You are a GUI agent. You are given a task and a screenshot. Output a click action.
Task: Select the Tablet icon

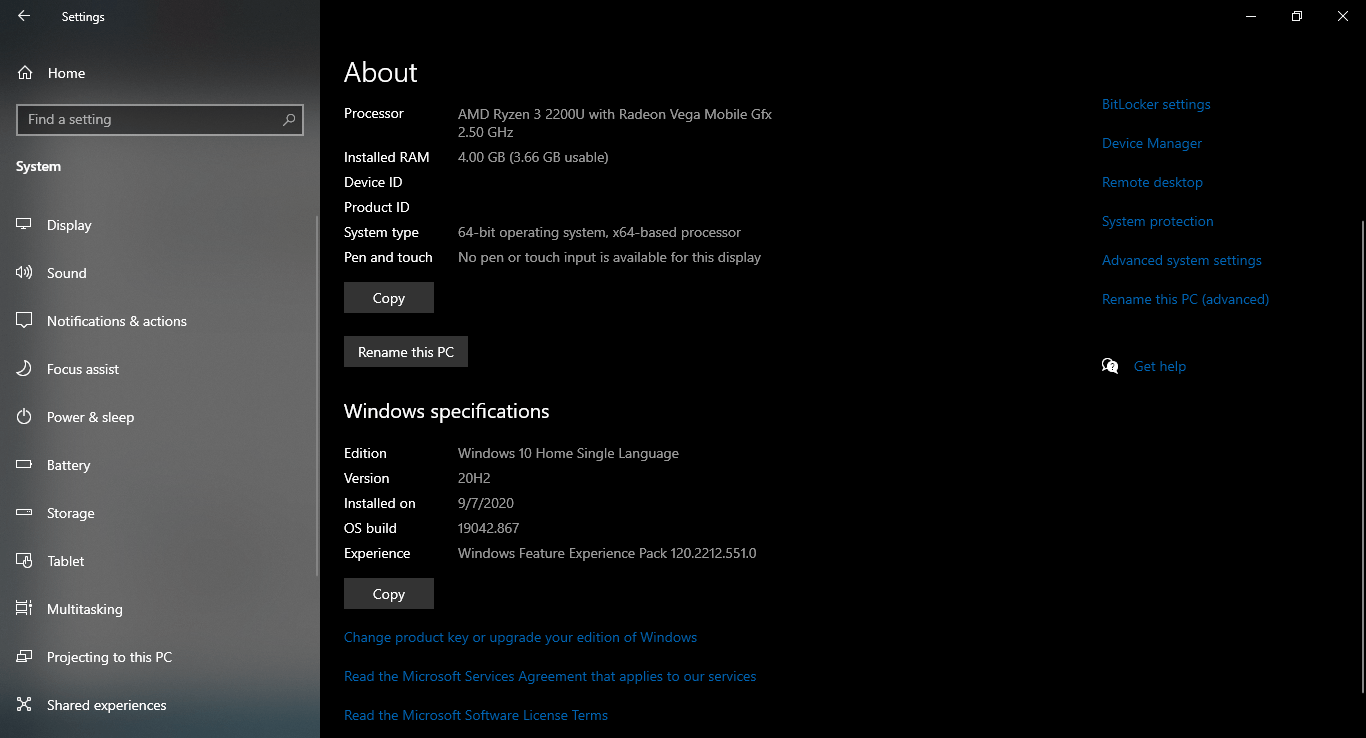point(24,561)
